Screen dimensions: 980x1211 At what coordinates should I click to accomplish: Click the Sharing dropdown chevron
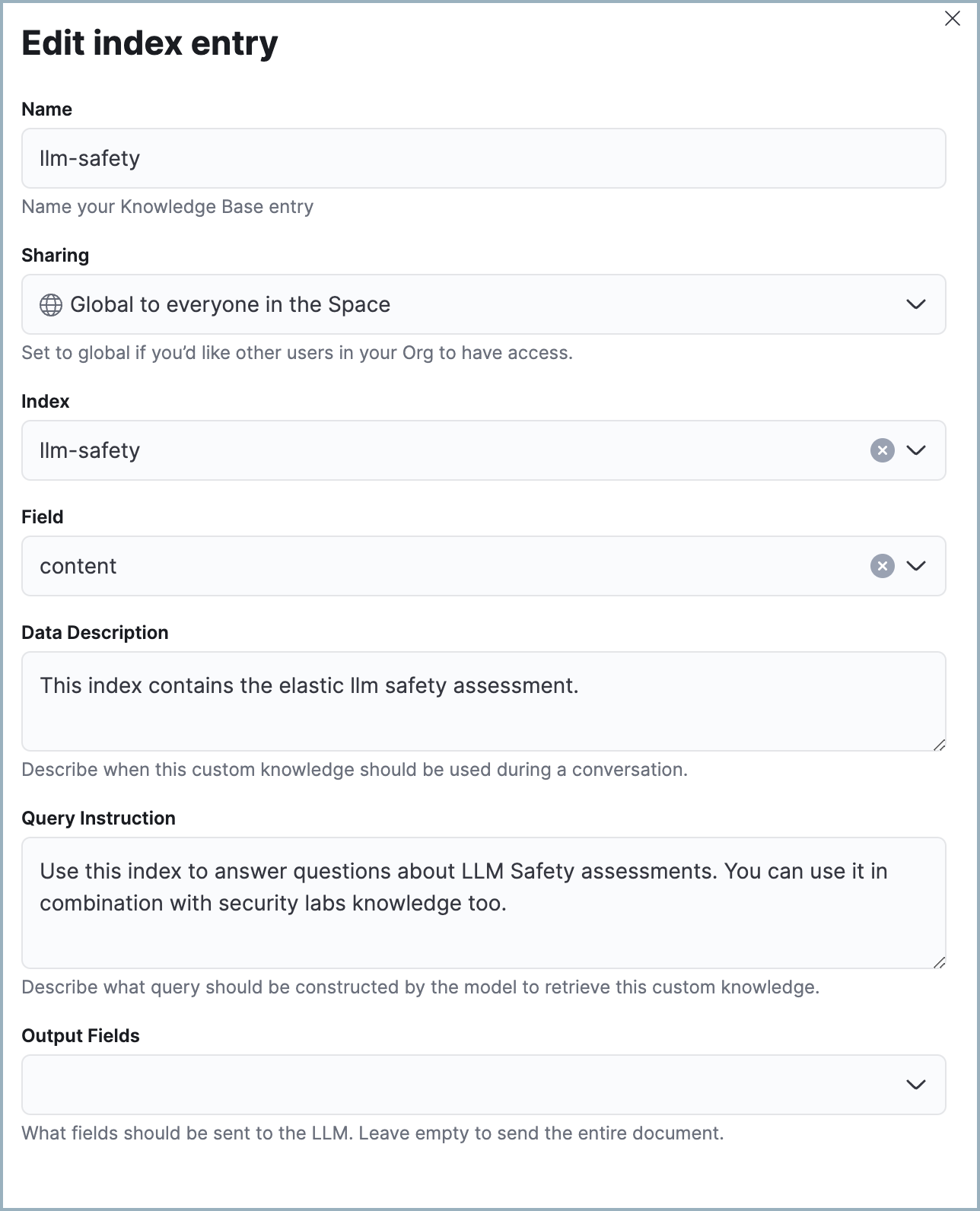click(x=917, y=304)
